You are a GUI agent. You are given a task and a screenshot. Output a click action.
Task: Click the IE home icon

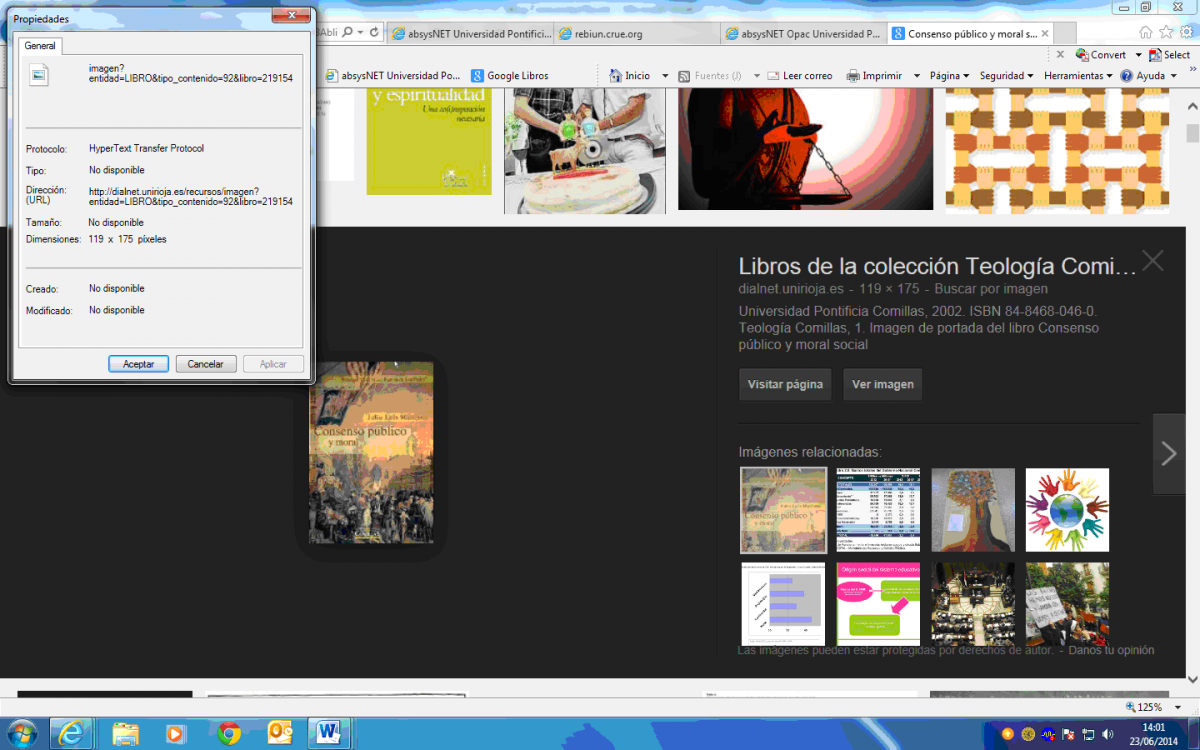coord(1145,32)
